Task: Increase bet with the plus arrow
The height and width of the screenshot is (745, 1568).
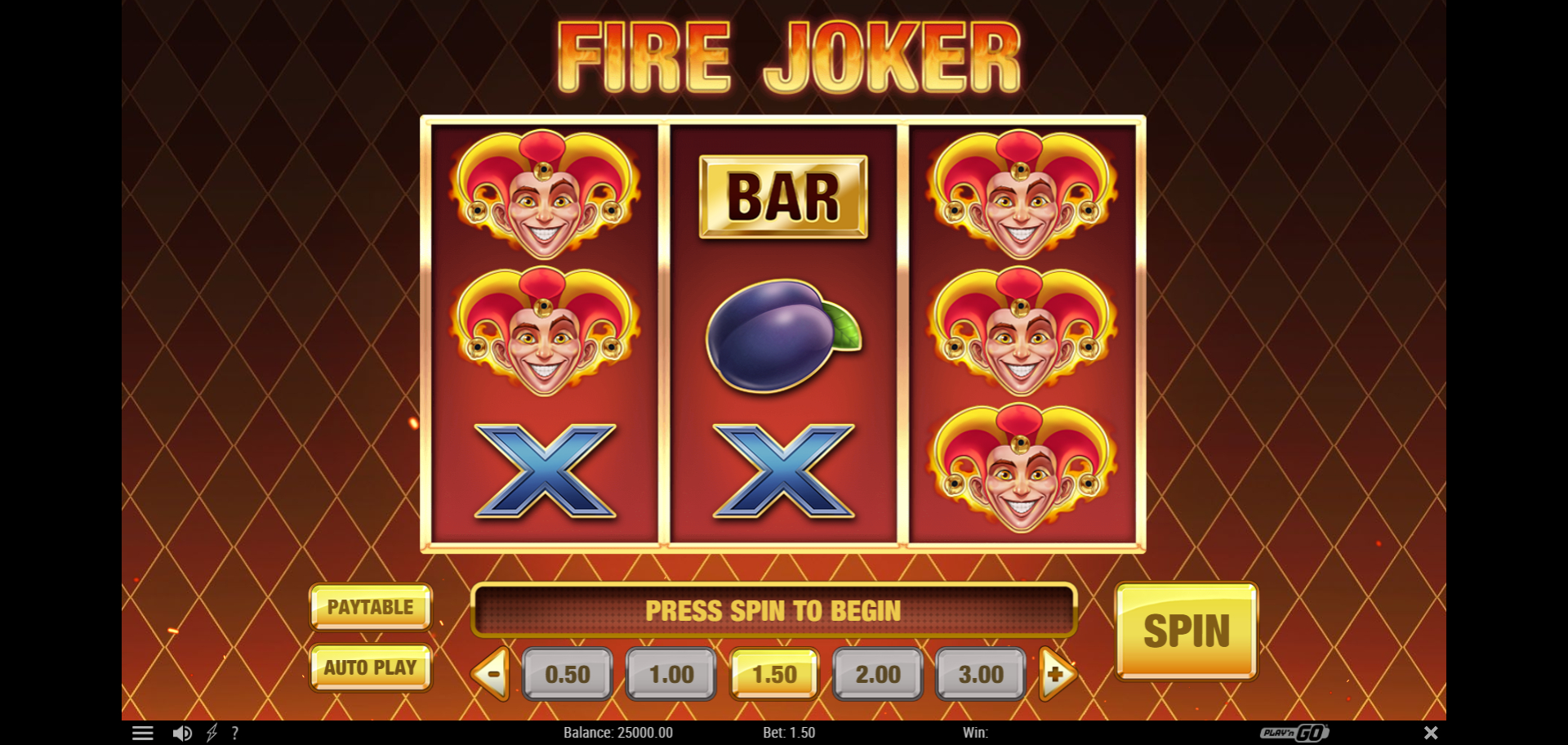Action: pos(1058,674)
